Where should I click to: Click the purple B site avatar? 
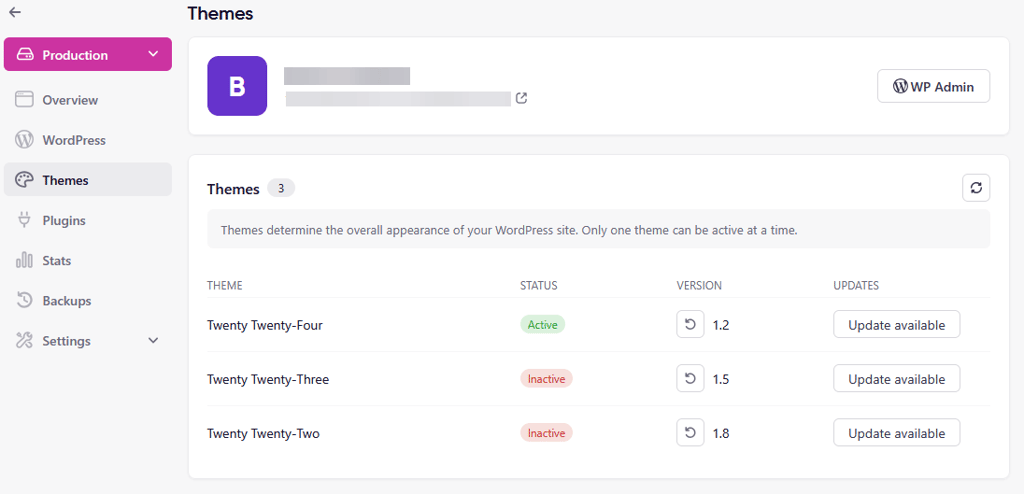[237, 86]
